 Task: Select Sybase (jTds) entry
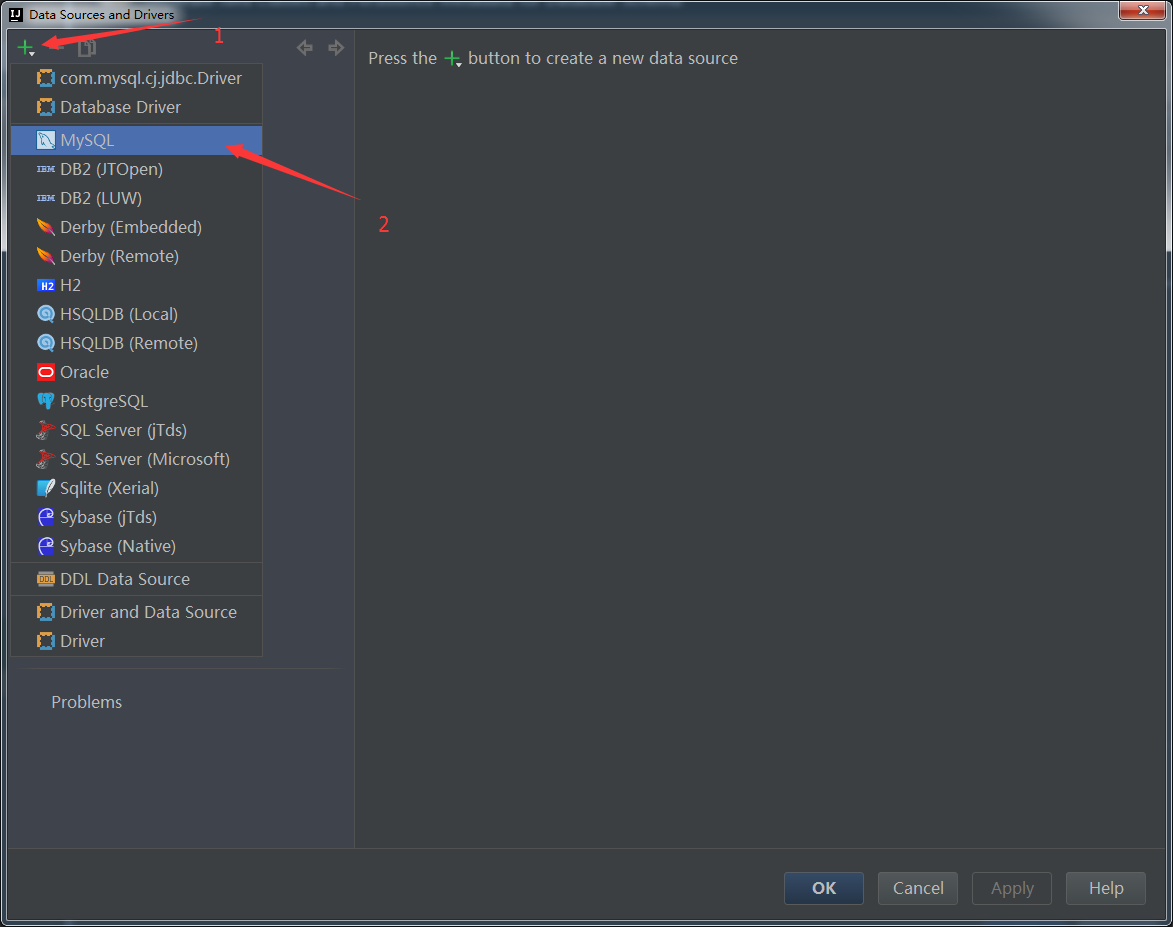[x=137, y=517]
